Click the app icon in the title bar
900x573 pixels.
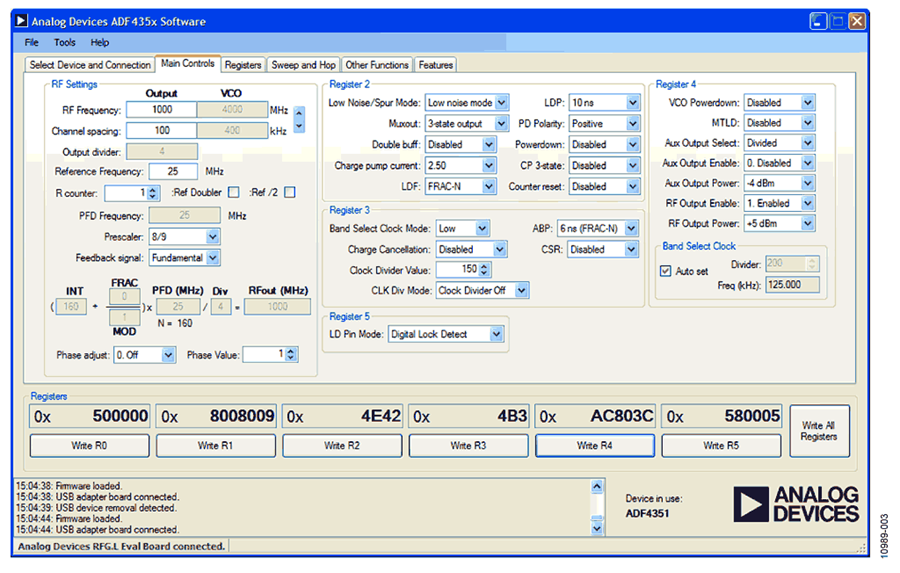click(22, 21)
